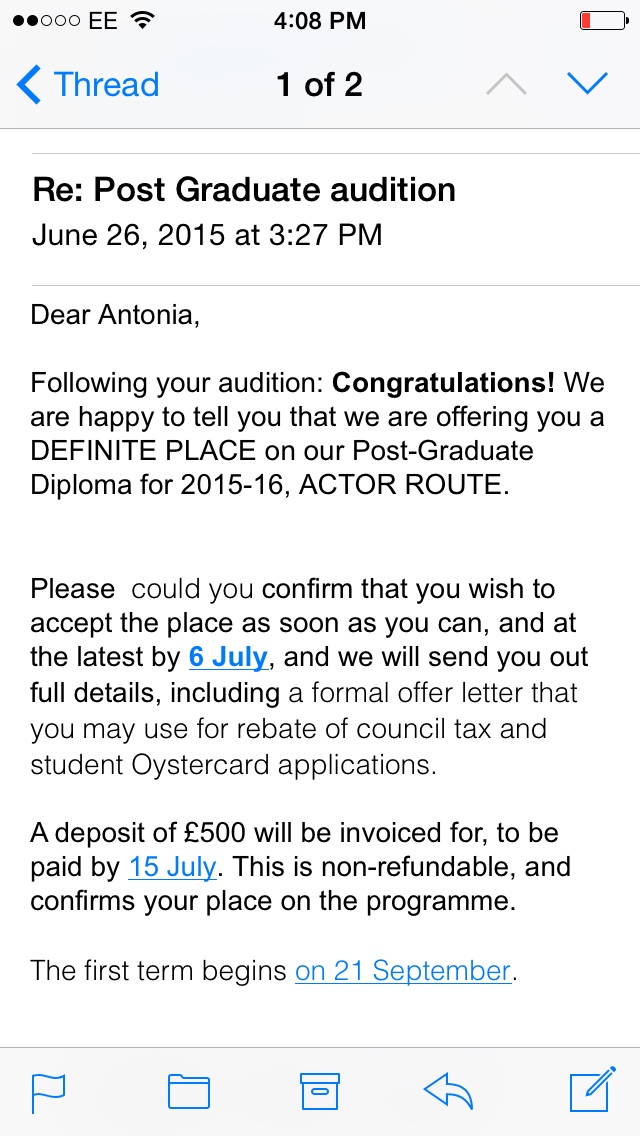This screenshot has height=1136, width=640.
Task: Compose a new email
Action: (x=592, y=1091)
